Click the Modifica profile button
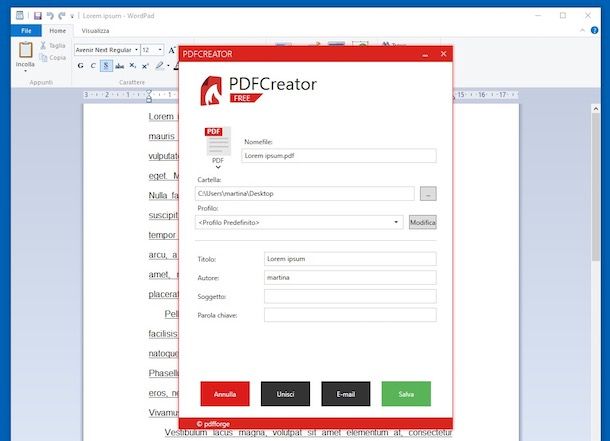 coord(422,222)
